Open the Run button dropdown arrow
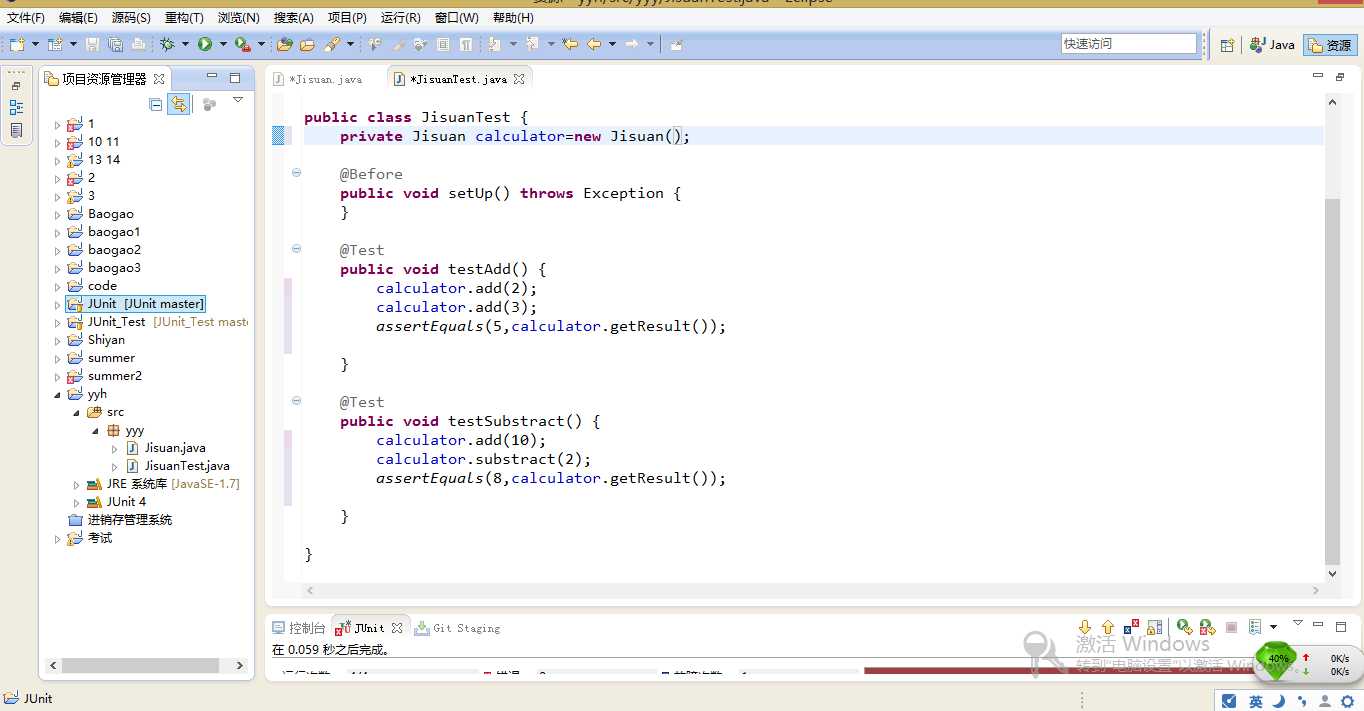This screenshot has width=1364, height=711. tap(223, 44)
